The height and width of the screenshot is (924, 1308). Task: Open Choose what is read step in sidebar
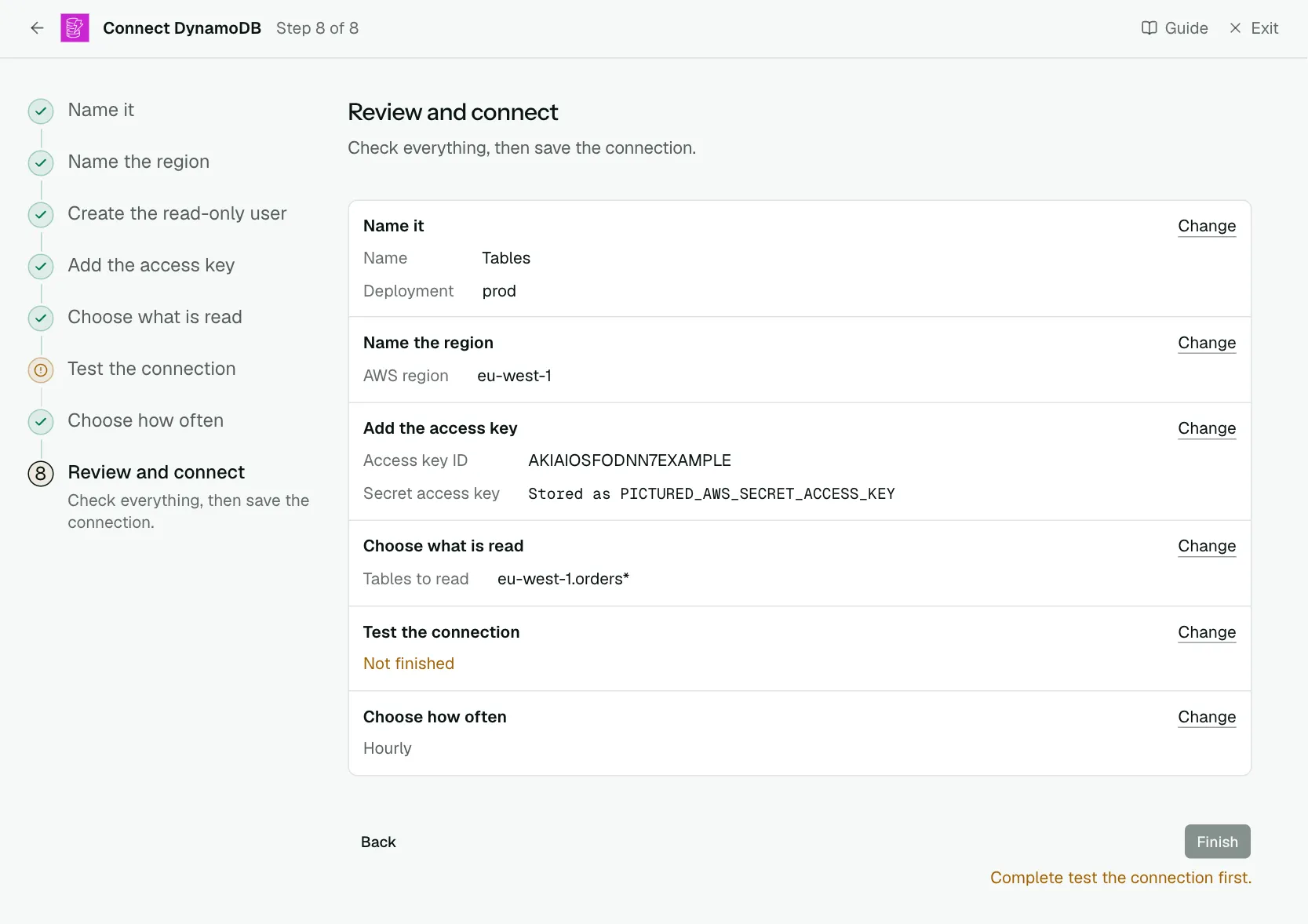(155, 317)
